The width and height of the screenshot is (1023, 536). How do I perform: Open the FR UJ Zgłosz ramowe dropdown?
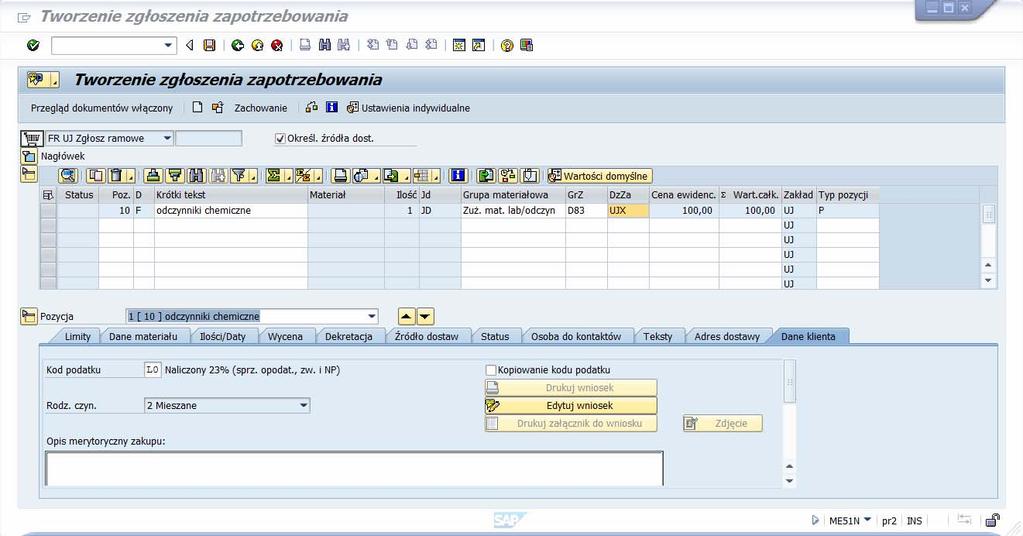[167, 138]
